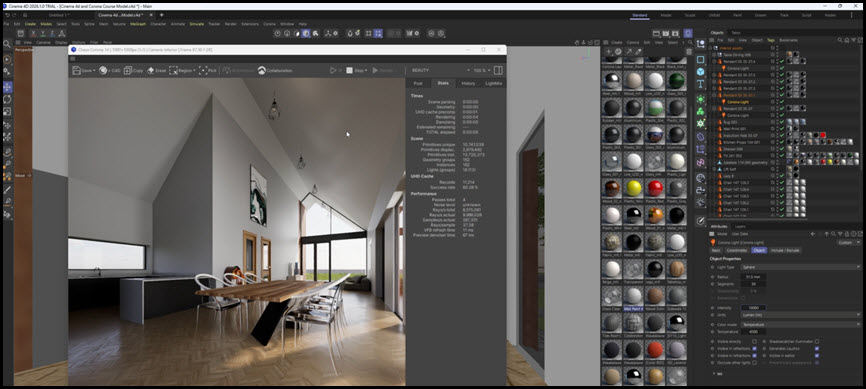Screen dimensions: 866x389
Task: Click the Intensity field showing 10000
Action: tap(753, 308)
